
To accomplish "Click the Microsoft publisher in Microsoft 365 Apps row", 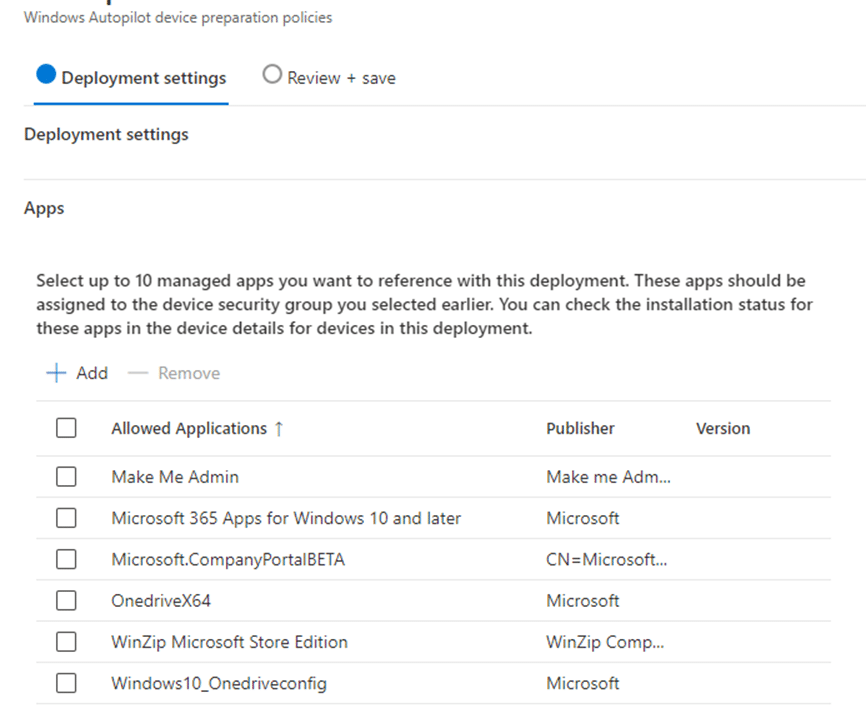I will tap(583, 518).
